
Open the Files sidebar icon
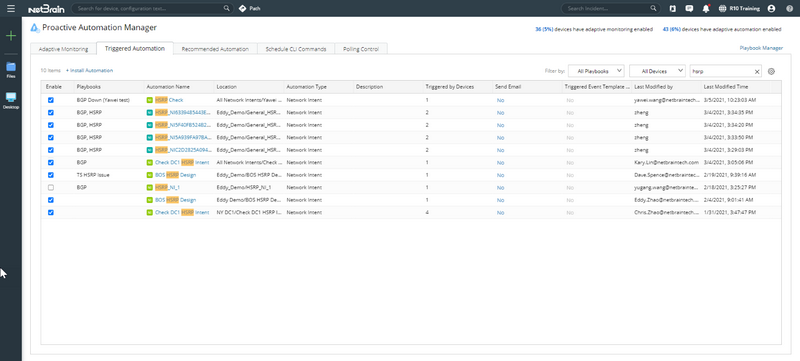[x=11, y=70]
